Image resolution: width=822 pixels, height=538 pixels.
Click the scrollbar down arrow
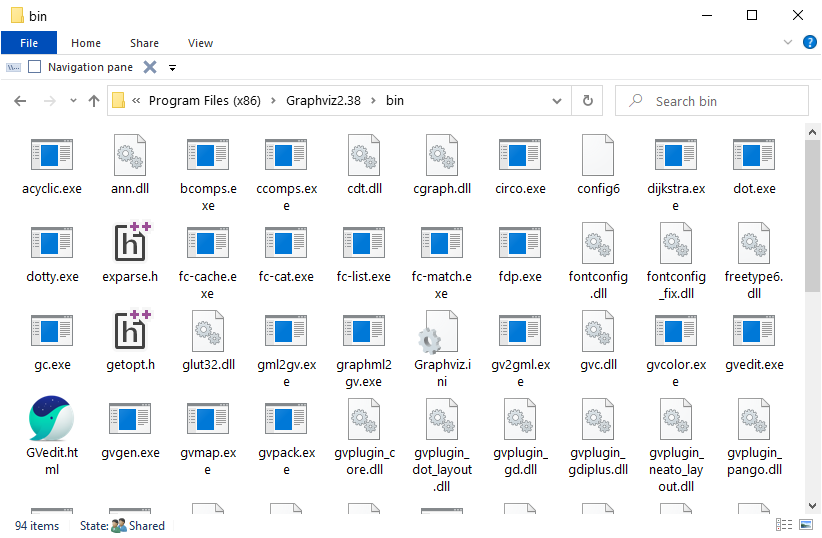tap(813, 506)
